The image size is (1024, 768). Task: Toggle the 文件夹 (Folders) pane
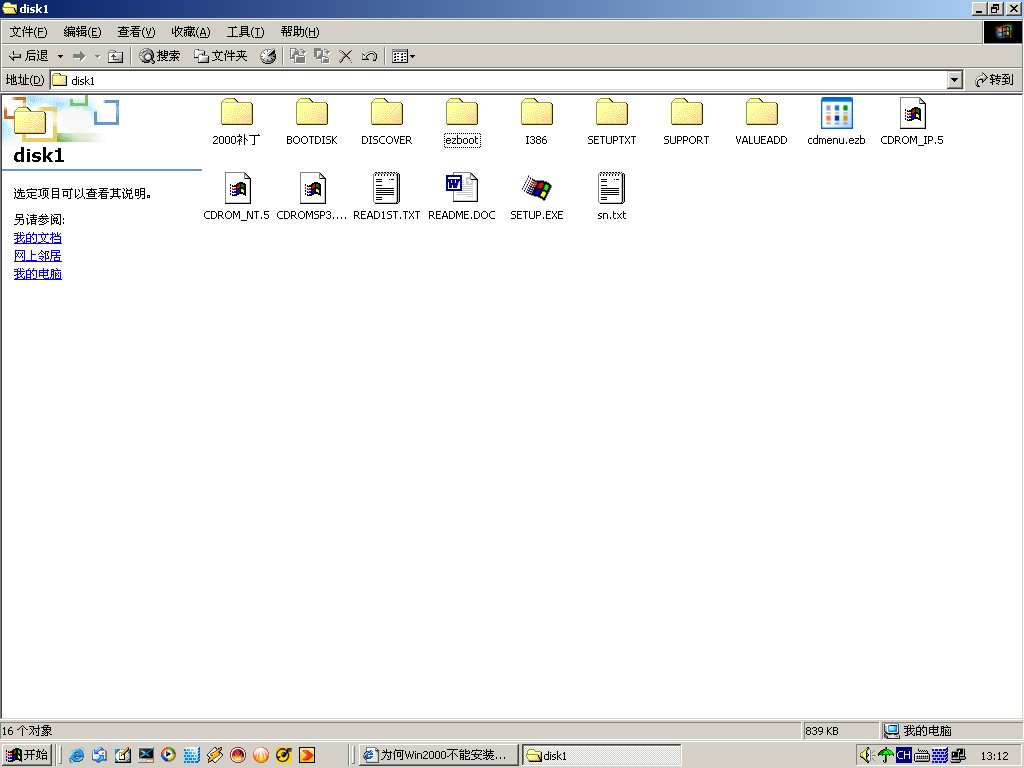(221, 56)
